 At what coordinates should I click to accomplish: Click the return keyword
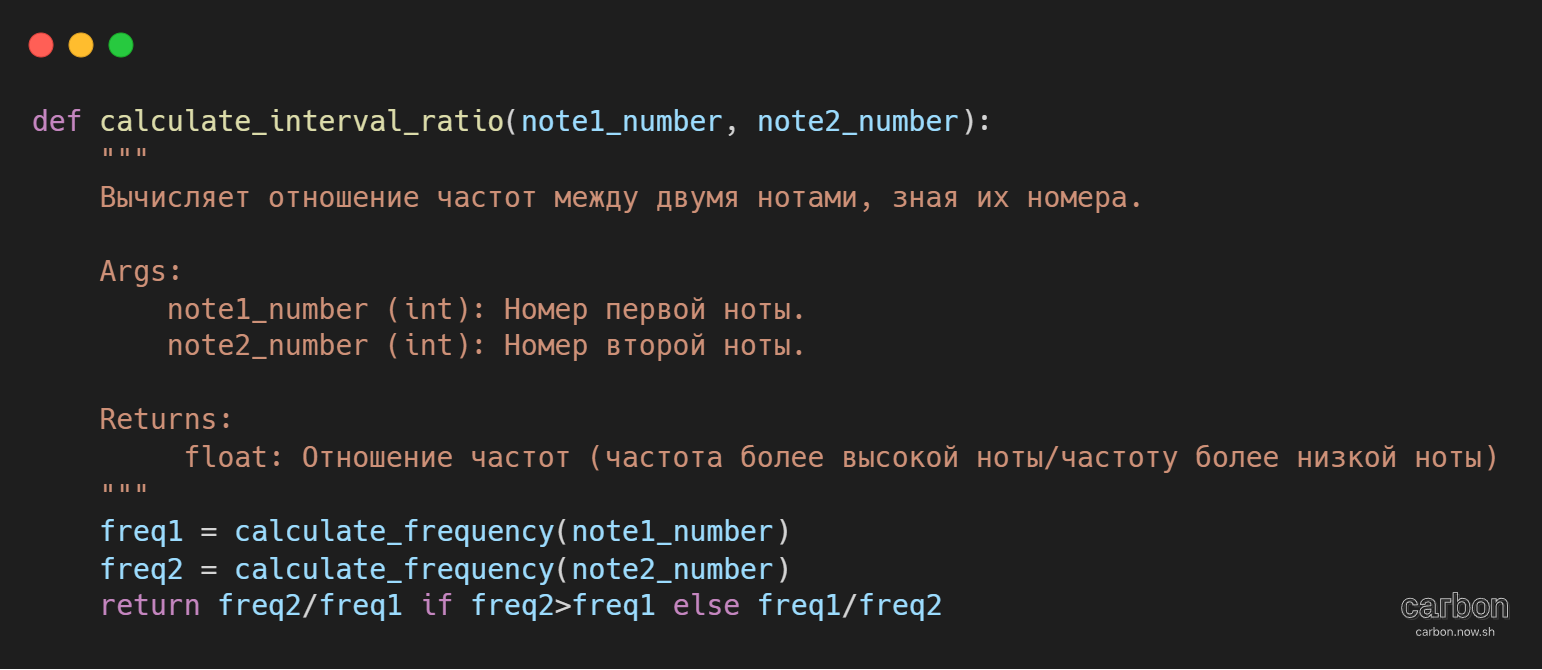coord(150,606)
